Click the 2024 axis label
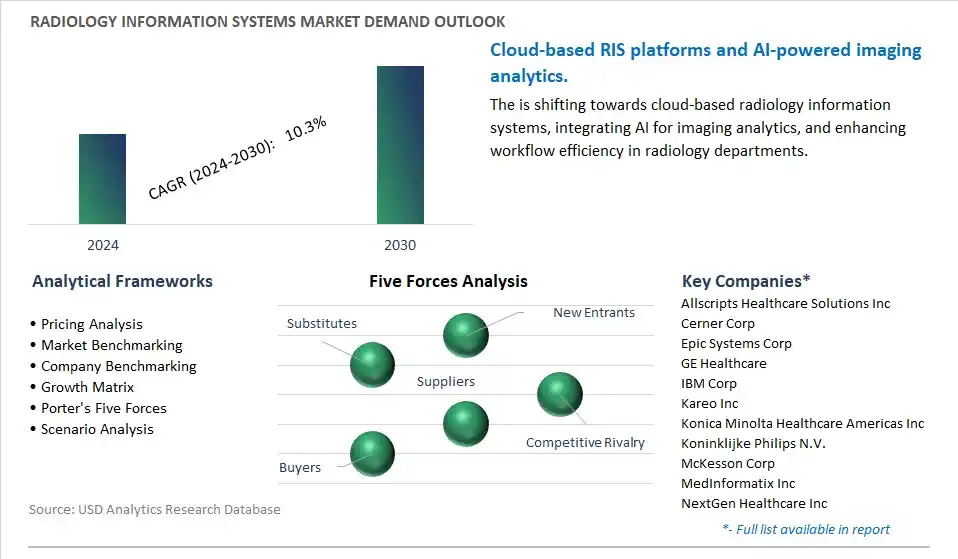Viewport: 958px width, 559px height. (x=103, y=245)
